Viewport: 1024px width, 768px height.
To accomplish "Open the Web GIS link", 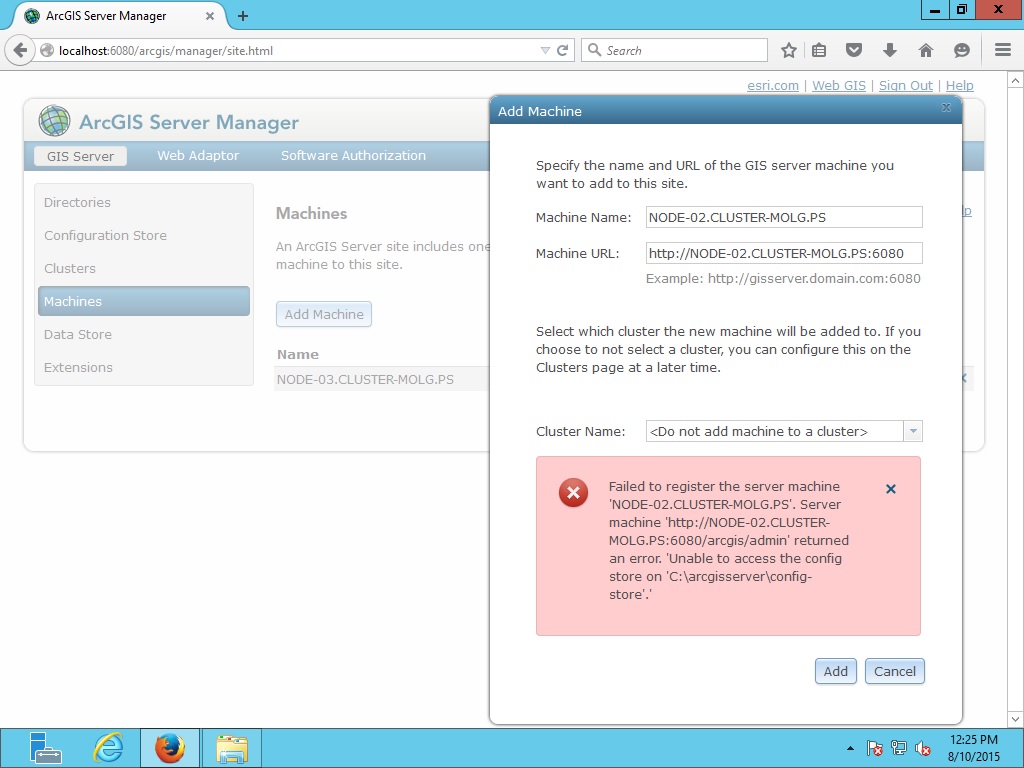I will point(839,86).
